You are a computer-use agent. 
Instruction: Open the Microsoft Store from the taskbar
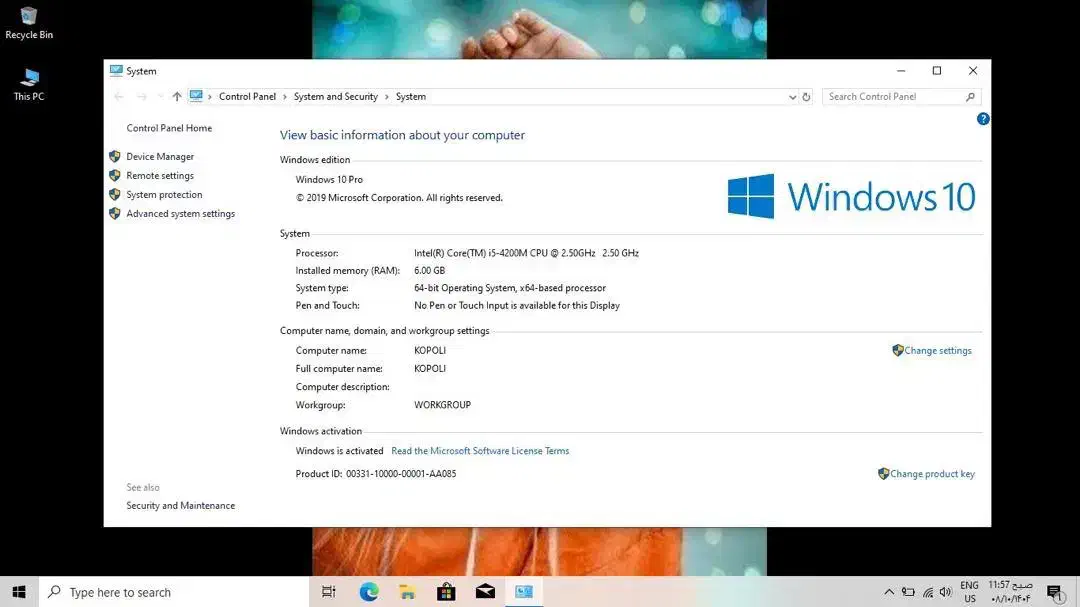(446, 591)
